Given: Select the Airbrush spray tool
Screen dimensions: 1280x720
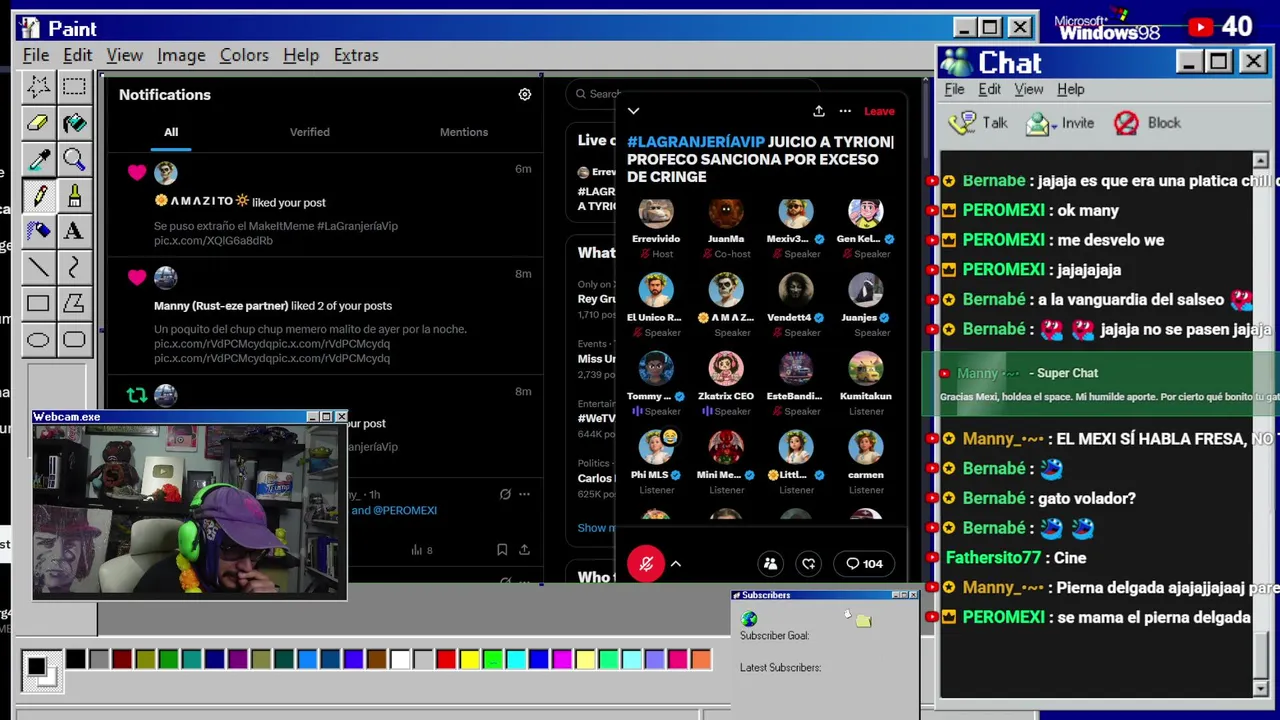Looking at the screenshot, I should click(38, 231).
